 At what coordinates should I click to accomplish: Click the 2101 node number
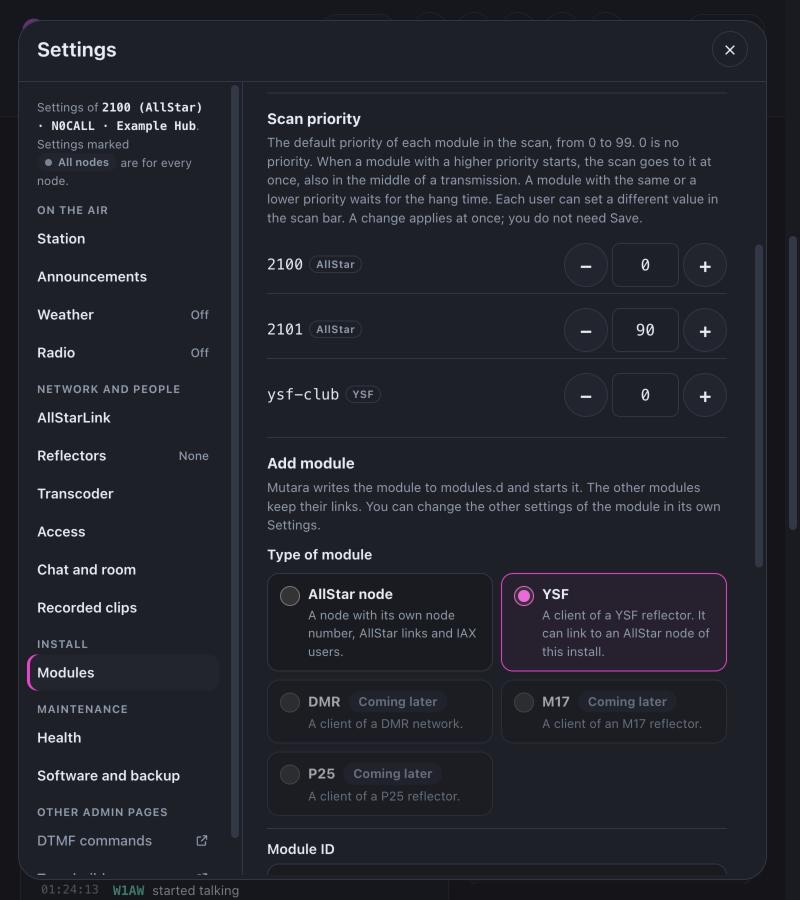[285, 329]
